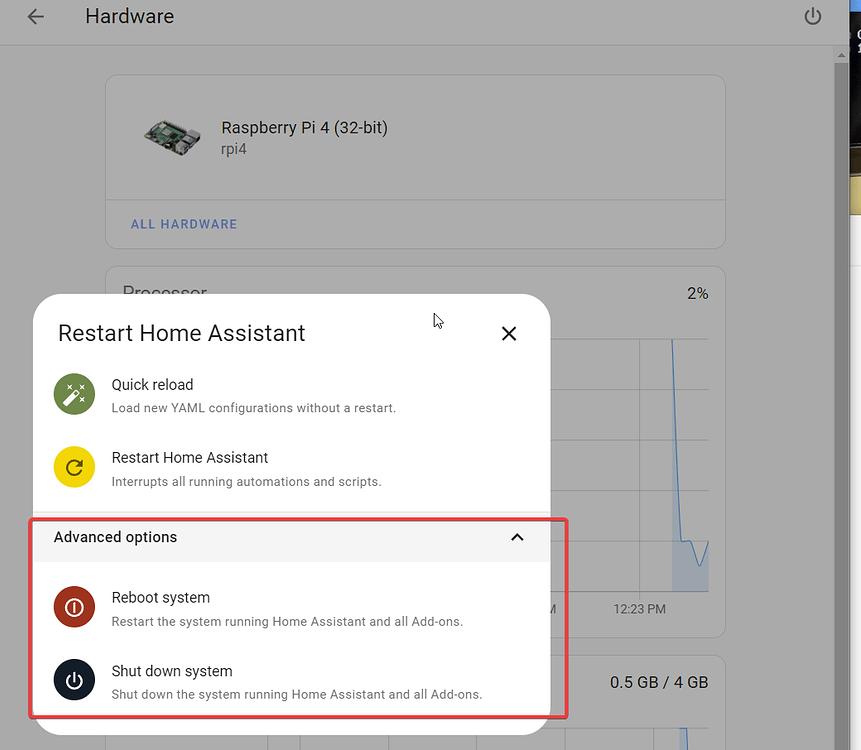This screenshot has width=861, height=750.
Task: Click the red Reboot system icon
Action: pyautogui.click(x=74, y=607)
